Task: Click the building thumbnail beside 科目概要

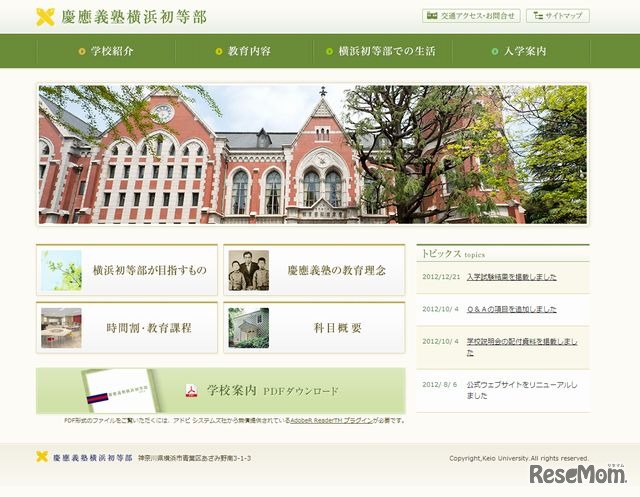Action: click(248, 327)
